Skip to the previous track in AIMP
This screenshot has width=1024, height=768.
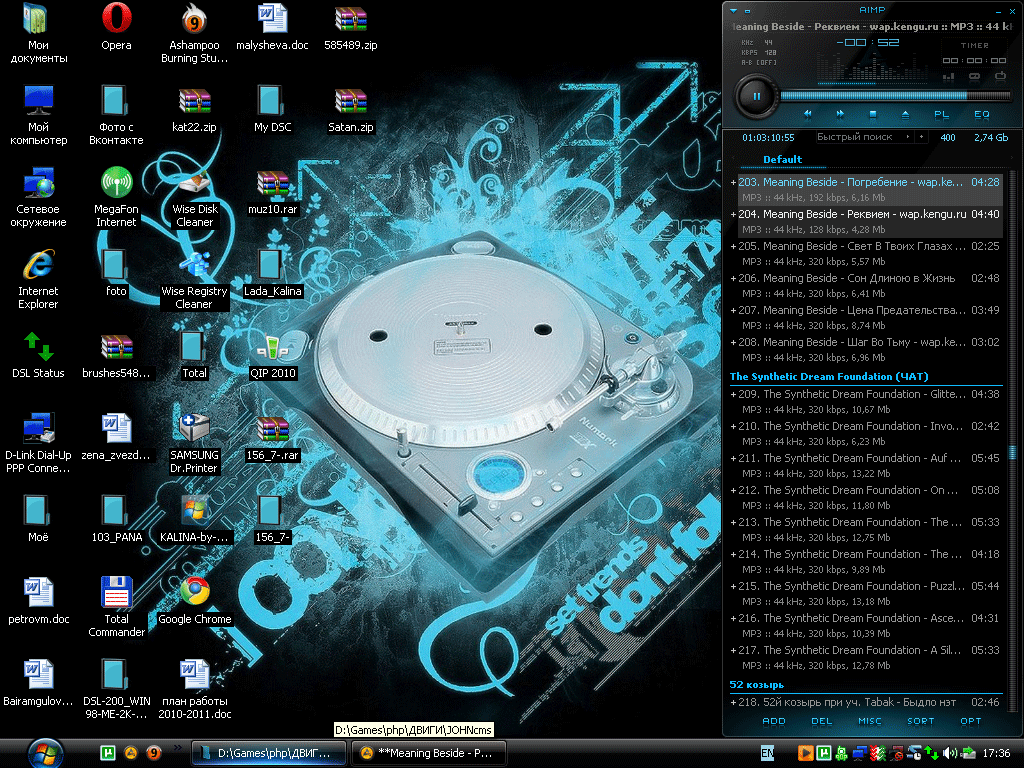tap(808, 114)
